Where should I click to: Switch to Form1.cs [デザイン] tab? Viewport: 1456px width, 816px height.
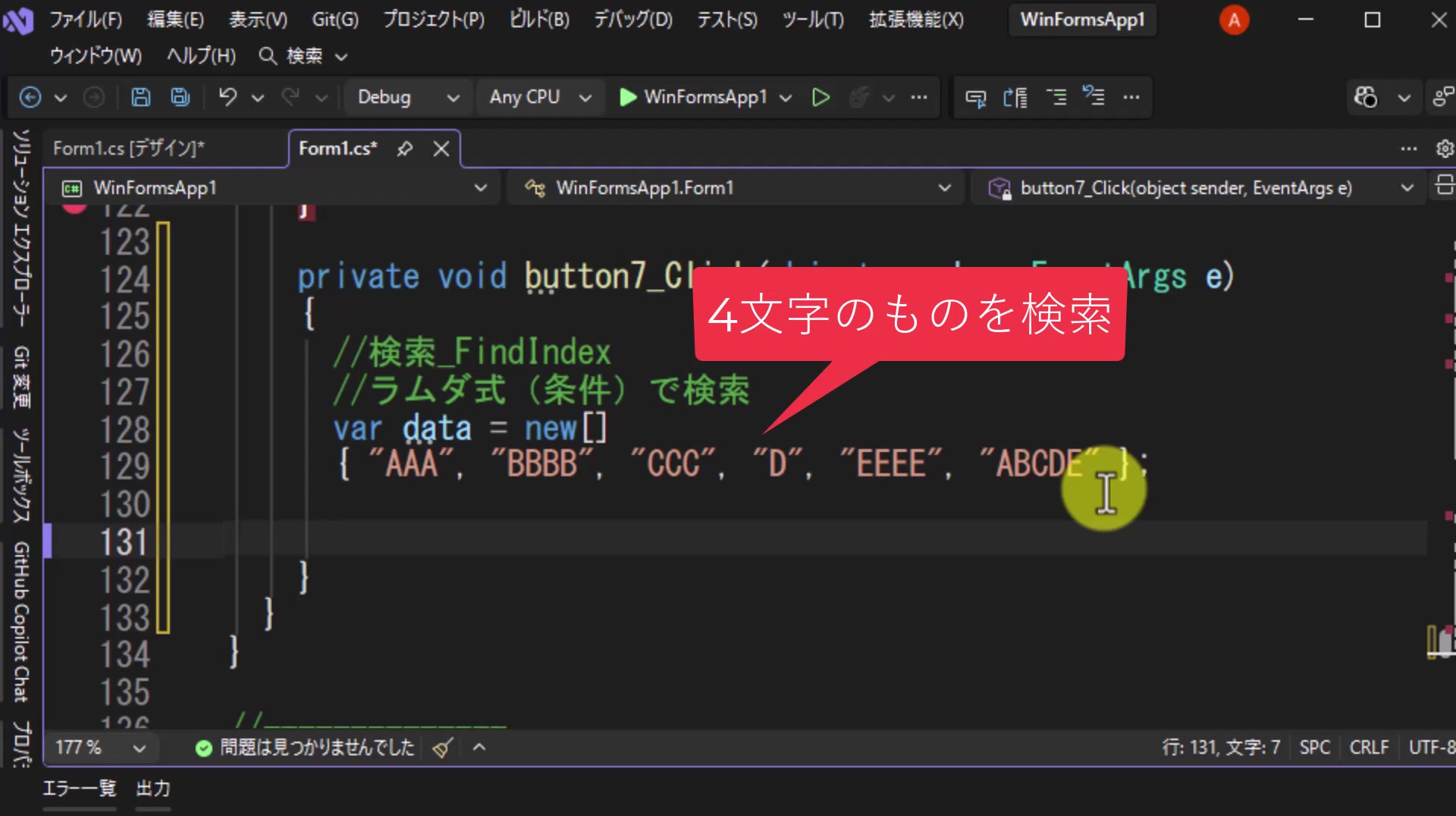pos(129,149)
